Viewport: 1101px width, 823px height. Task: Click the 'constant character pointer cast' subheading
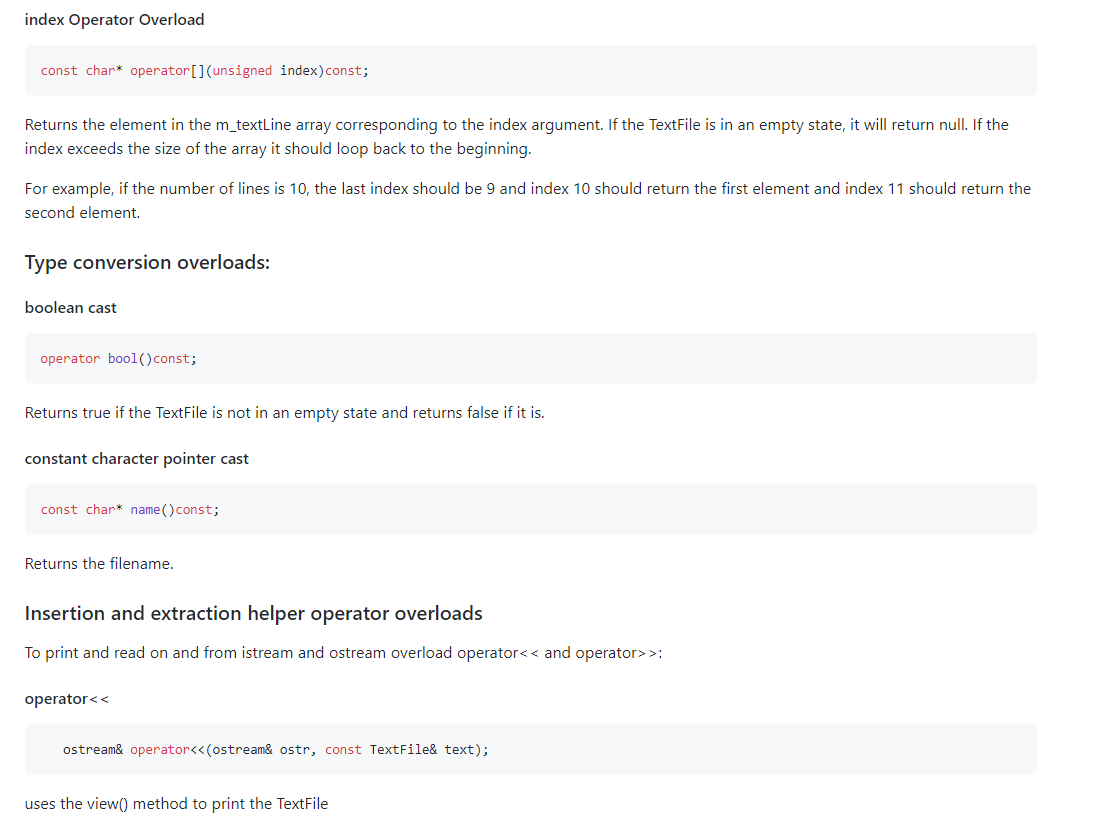click(x=137, y=459)
